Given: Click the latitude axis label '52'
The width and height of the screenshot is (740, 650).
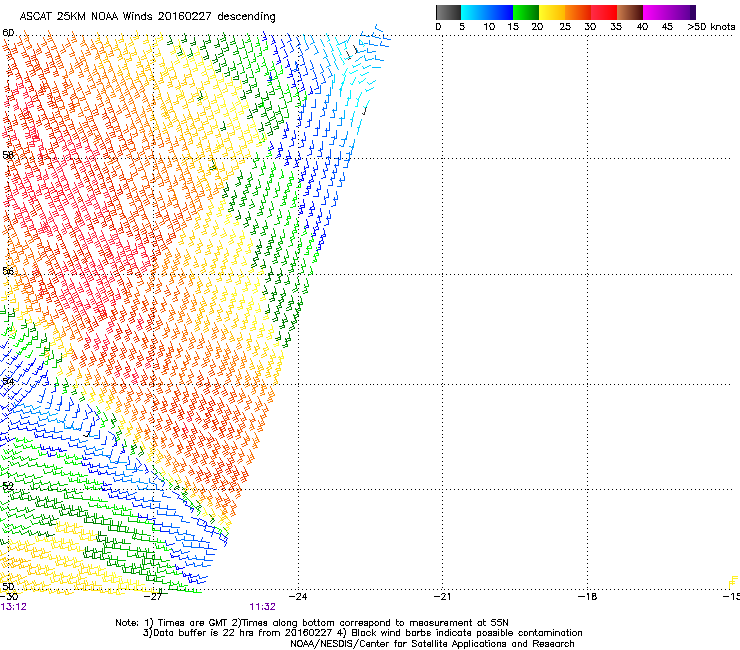Looking at the screenshot, I should 8,486.
